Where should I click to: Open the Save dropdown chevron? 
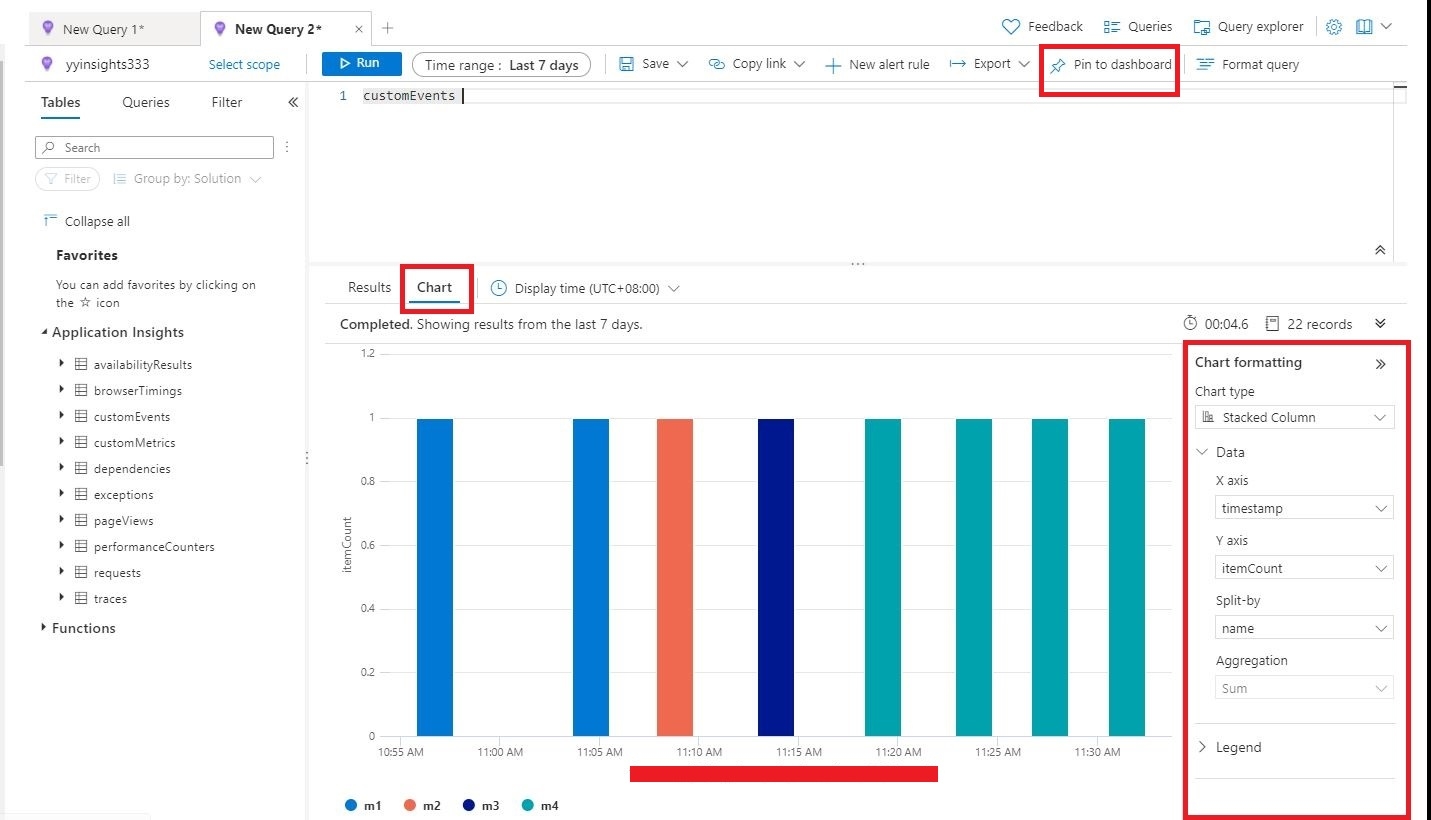click(683, 64)
